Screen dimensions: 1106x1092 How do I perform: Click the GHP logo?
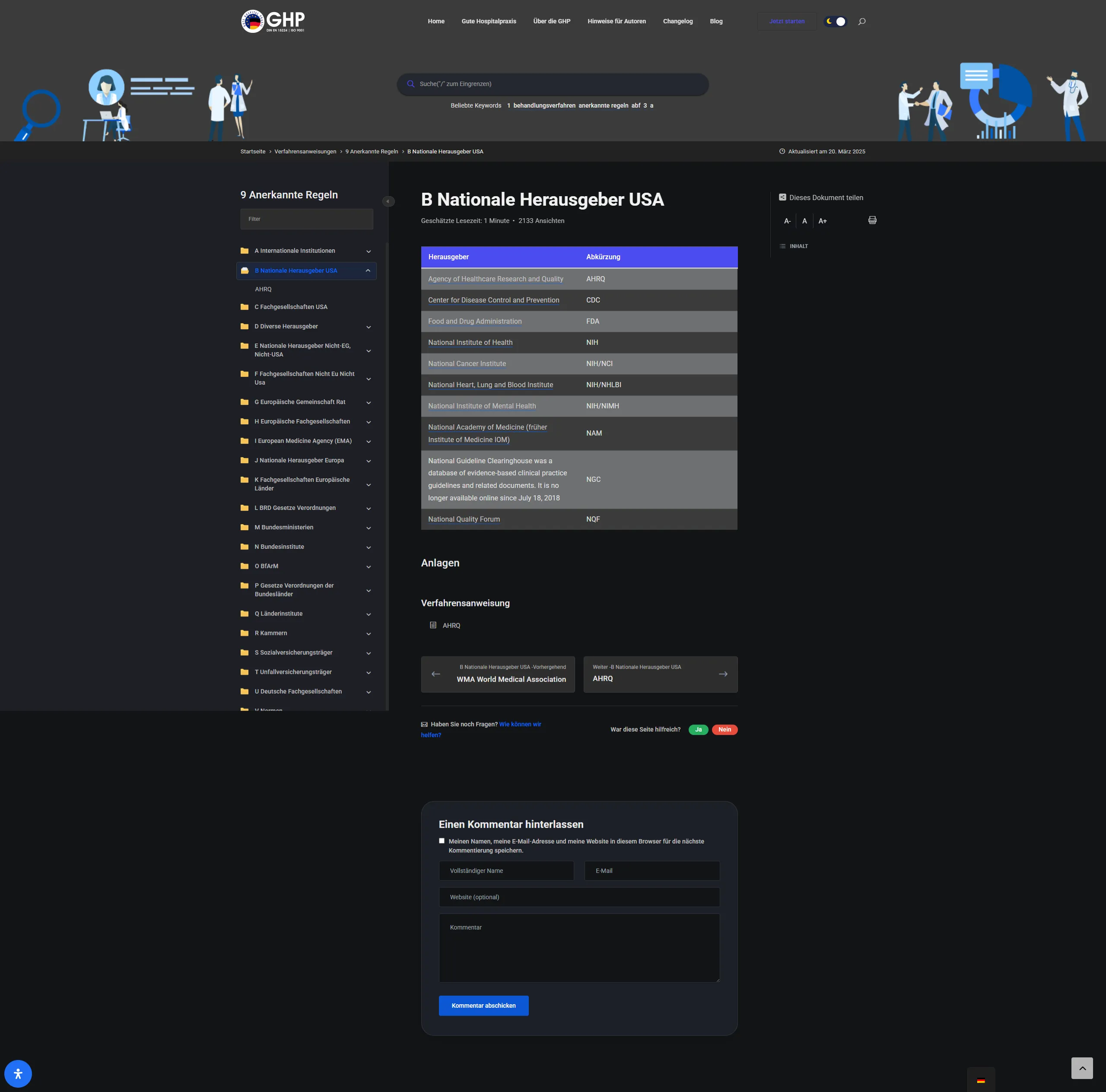pyautogui.click(x=273, y=22)
